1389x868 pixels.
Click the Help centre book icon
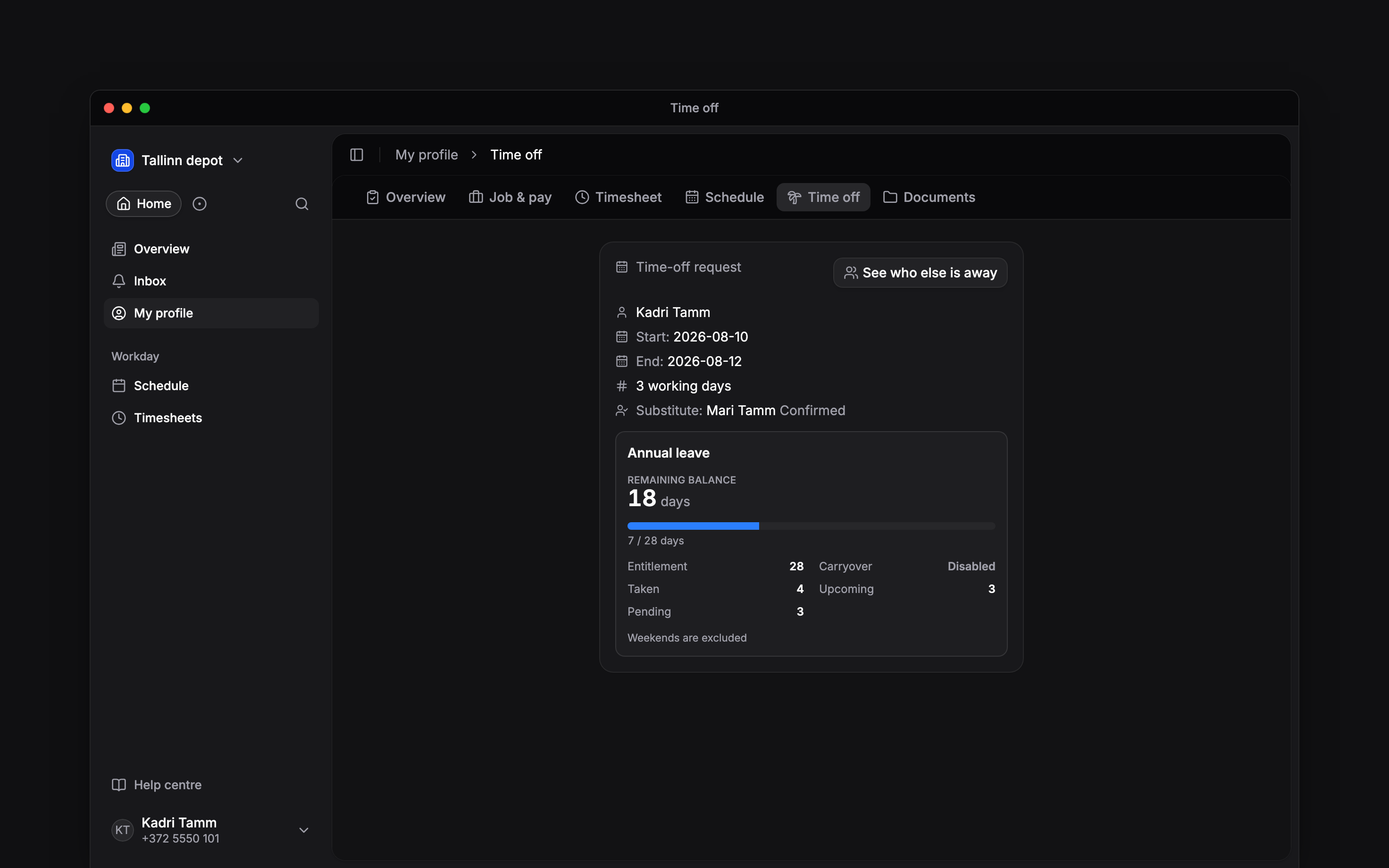tap(119, 785)
